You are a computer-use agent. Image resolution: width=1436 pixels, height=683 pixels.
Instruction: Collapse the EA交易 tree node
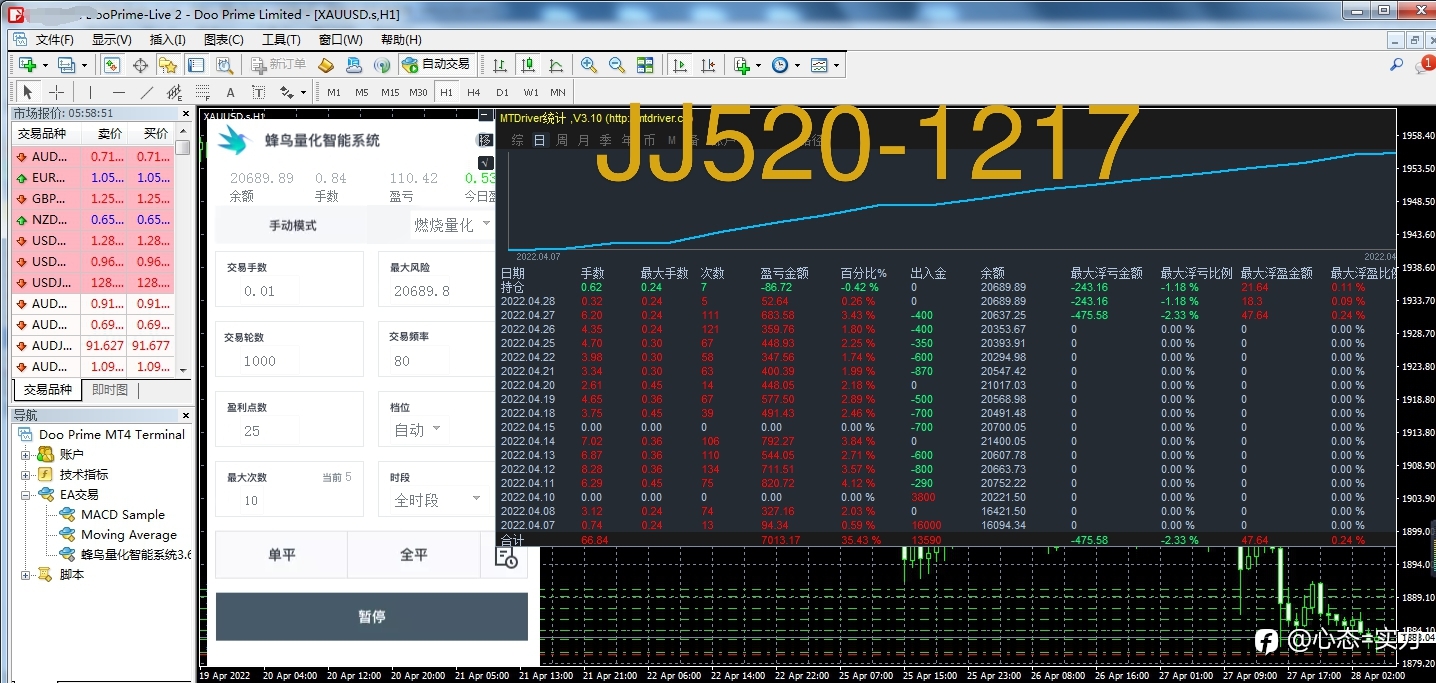tap(26, 494)
